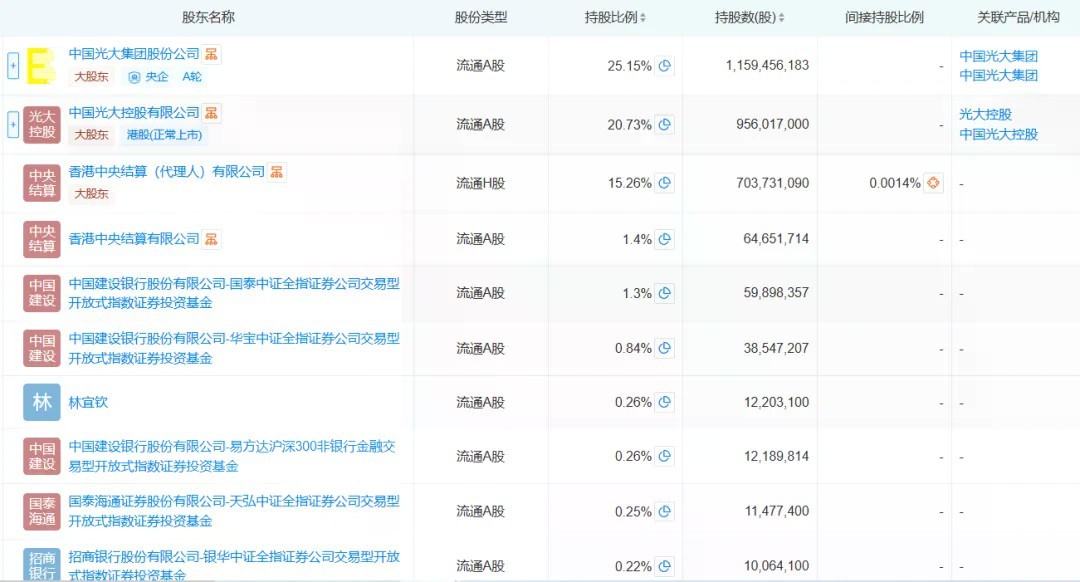Open pie chart icon beside 1.3%
This screenshot has width=1080, height=582.
click(x=665, y=293)
